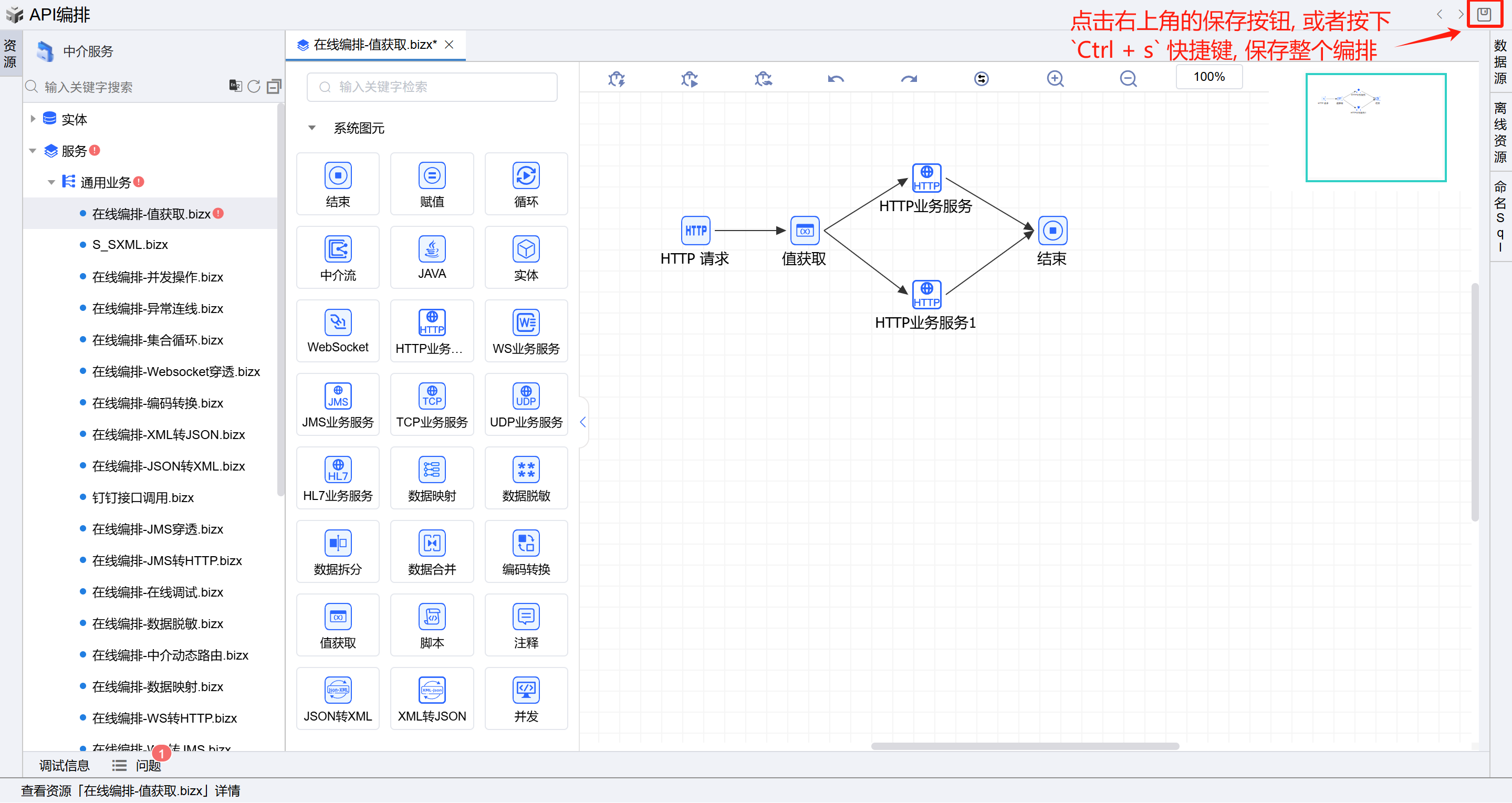Collapse palette panel with left chevron handle
The image size is (1512, 803).
[x=583, y=422]
